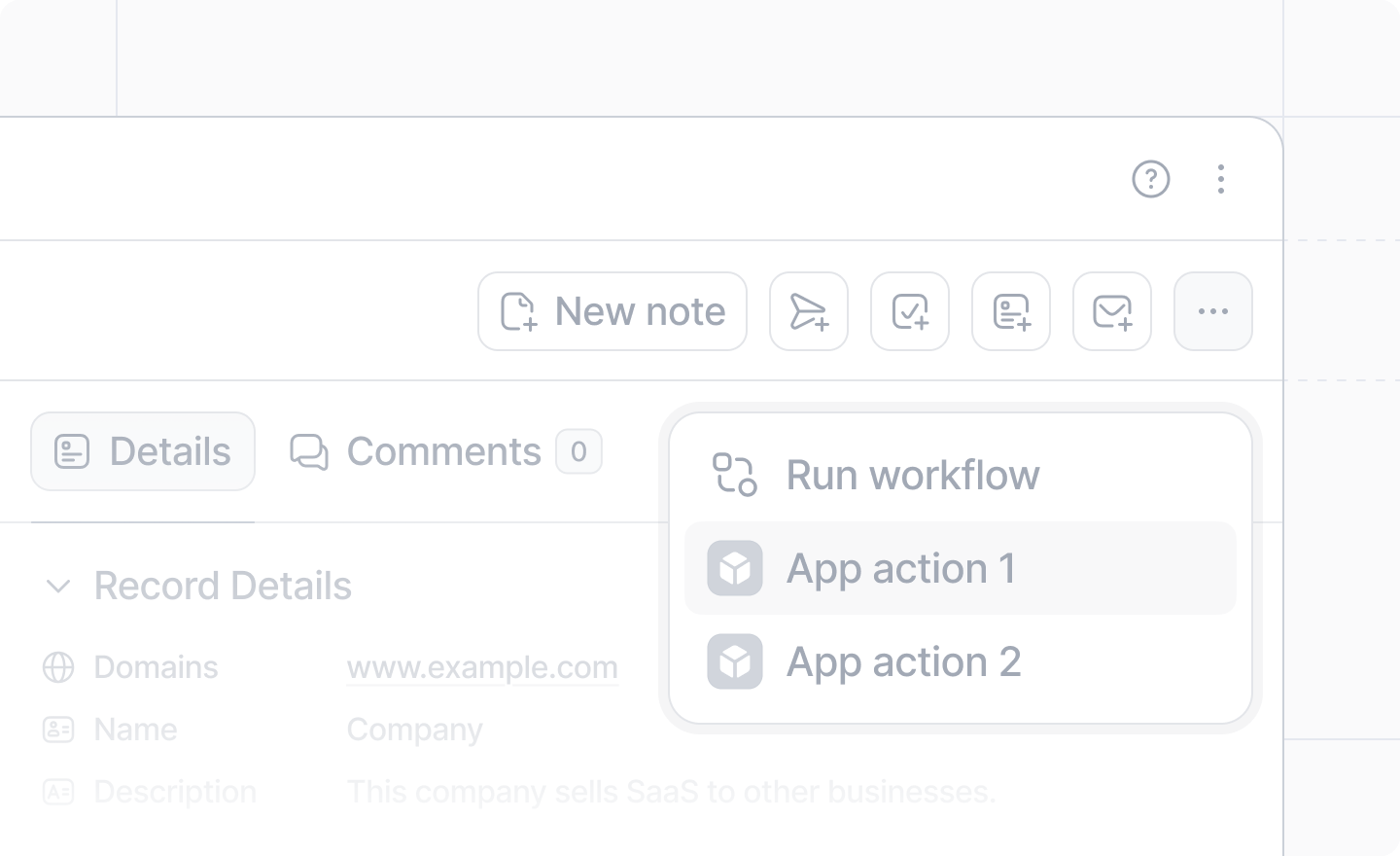The height and width of the screenshot is (856, 1400).
Task: Click the App action 1 cube icon
Action: click(735, 568)
